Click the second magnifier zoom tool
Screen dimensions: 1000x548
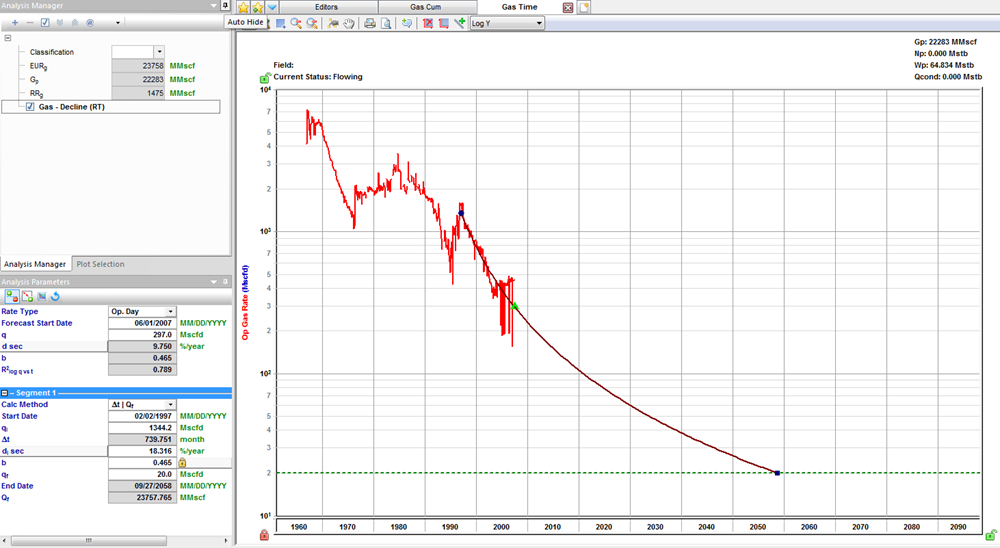(x=312, y=24)
